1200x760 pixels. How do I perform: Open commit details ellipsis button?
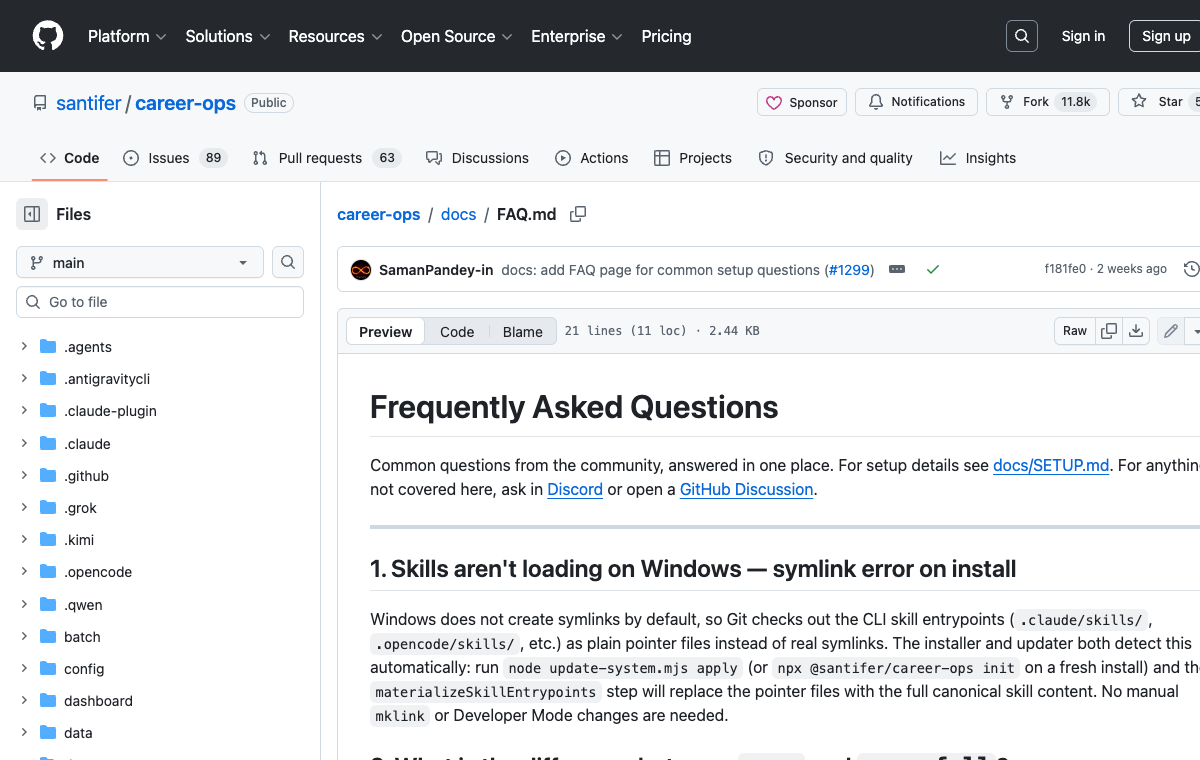[897, 270]
